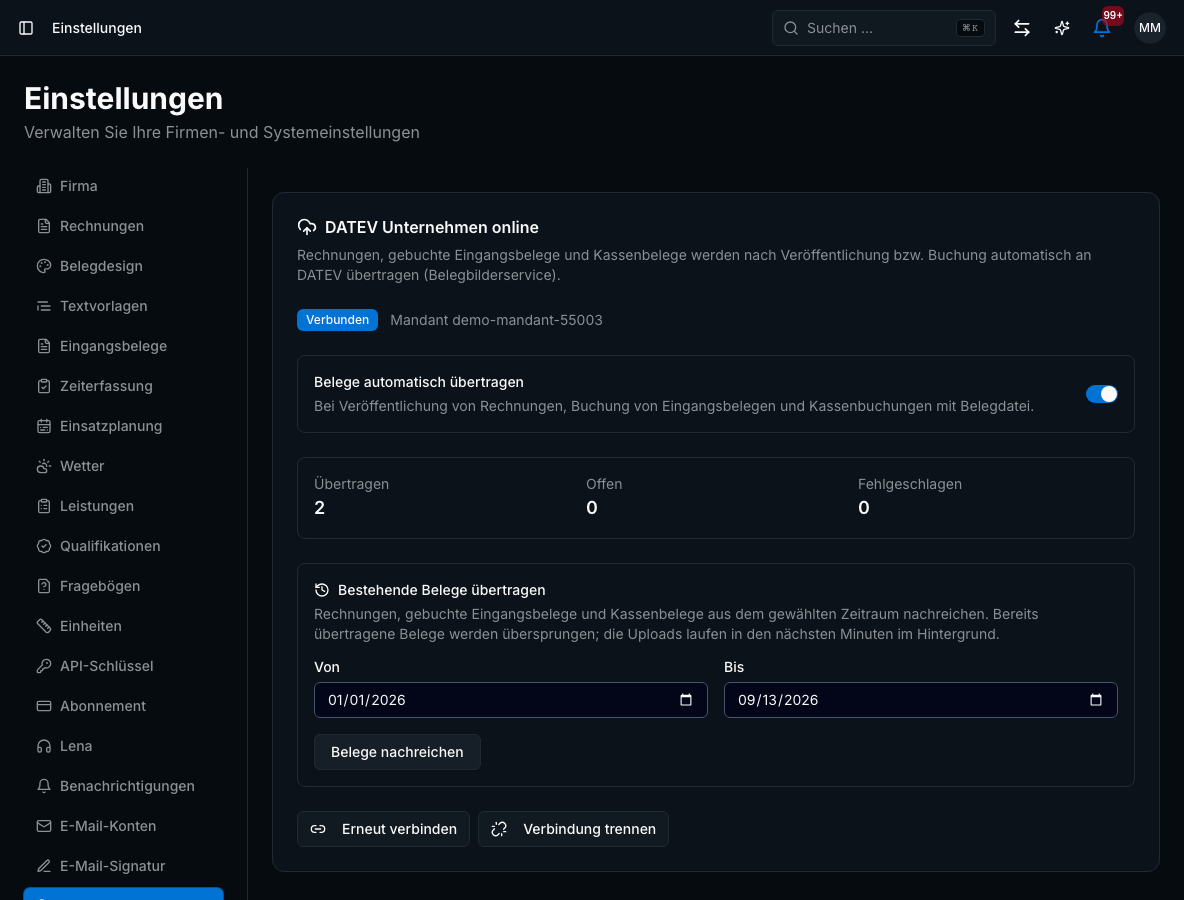Click the DATEV cloud upload icon
The width and height of the screenshot is (1184, 900).
click(x=307, y=227)
